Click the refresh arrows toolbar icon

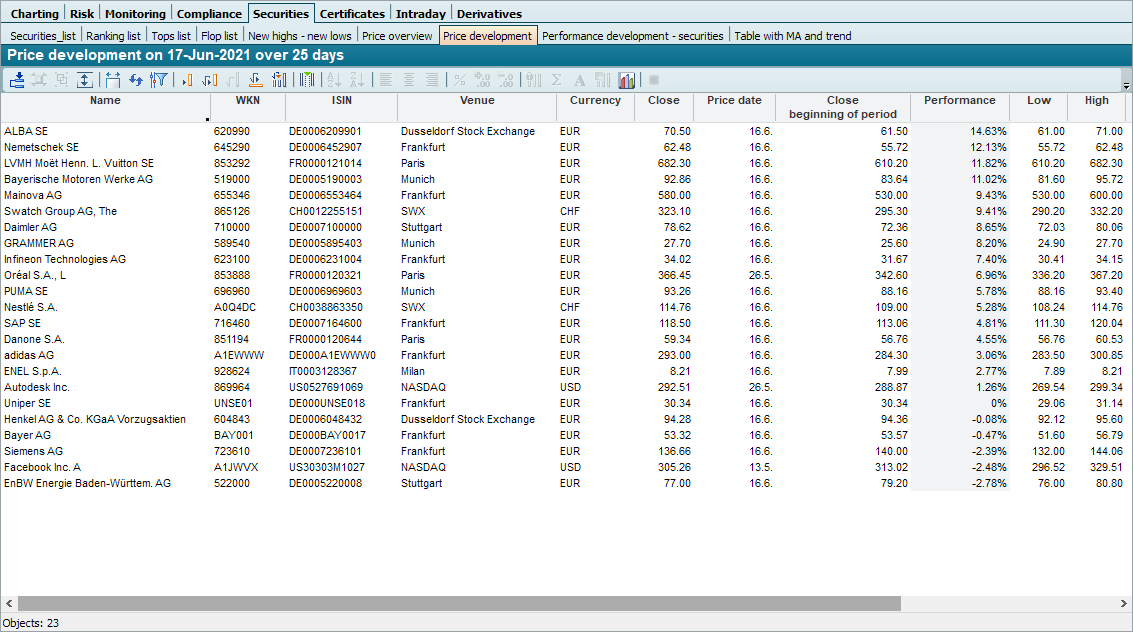coord(136,80)
